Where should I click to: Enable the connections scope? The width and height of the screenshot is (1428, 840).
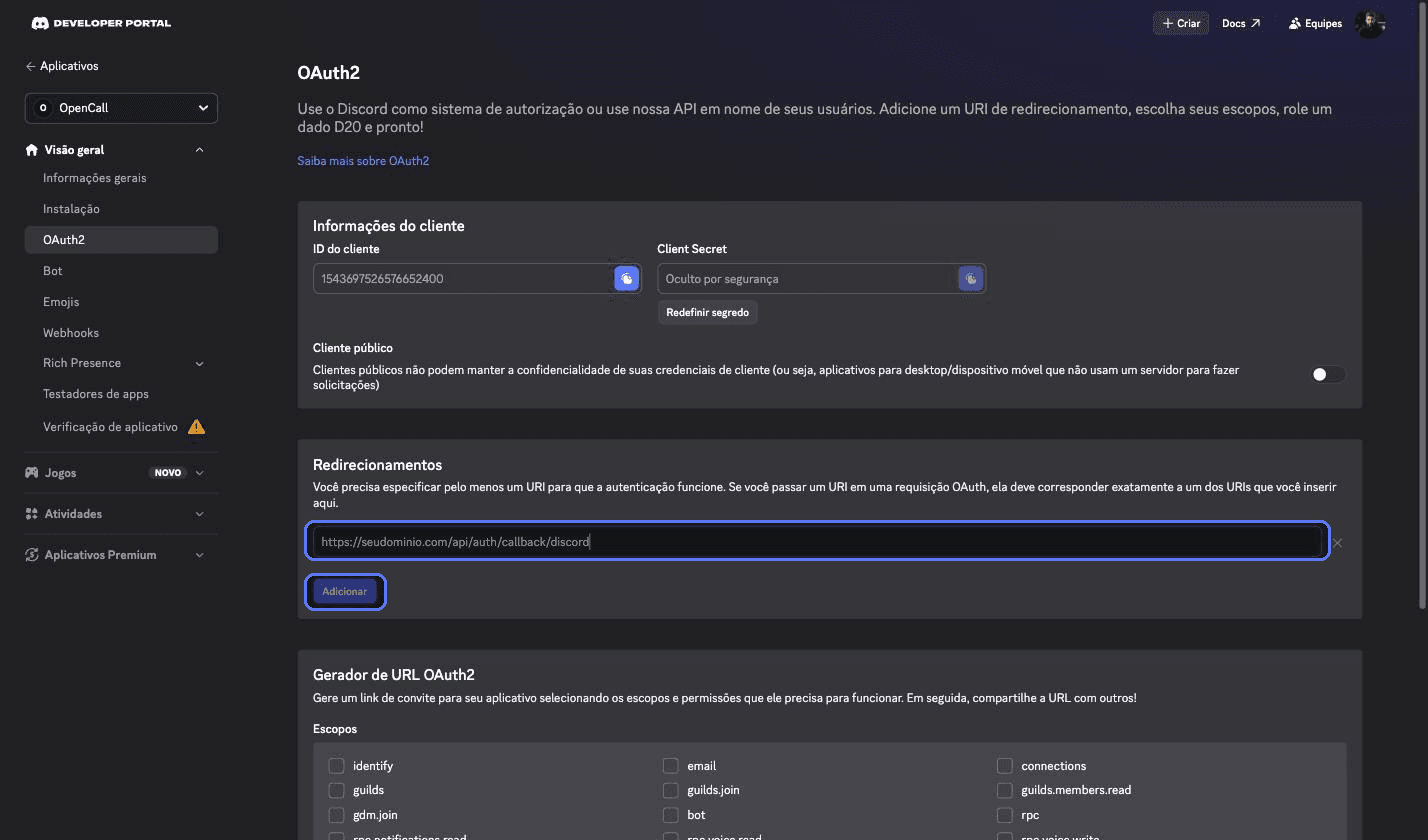click(x=1004, y=766)
